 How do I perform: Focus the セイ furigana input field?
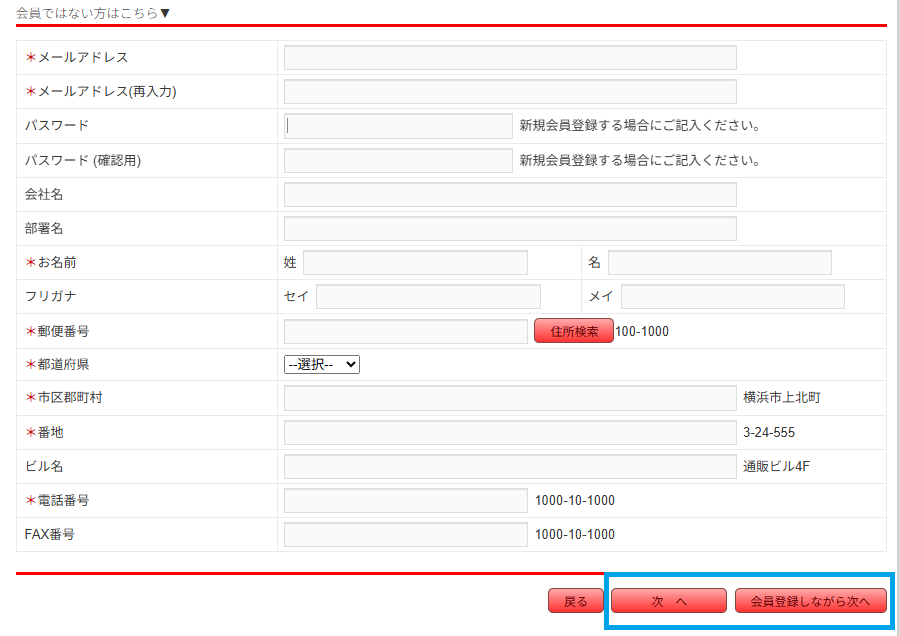pos(428,296)
